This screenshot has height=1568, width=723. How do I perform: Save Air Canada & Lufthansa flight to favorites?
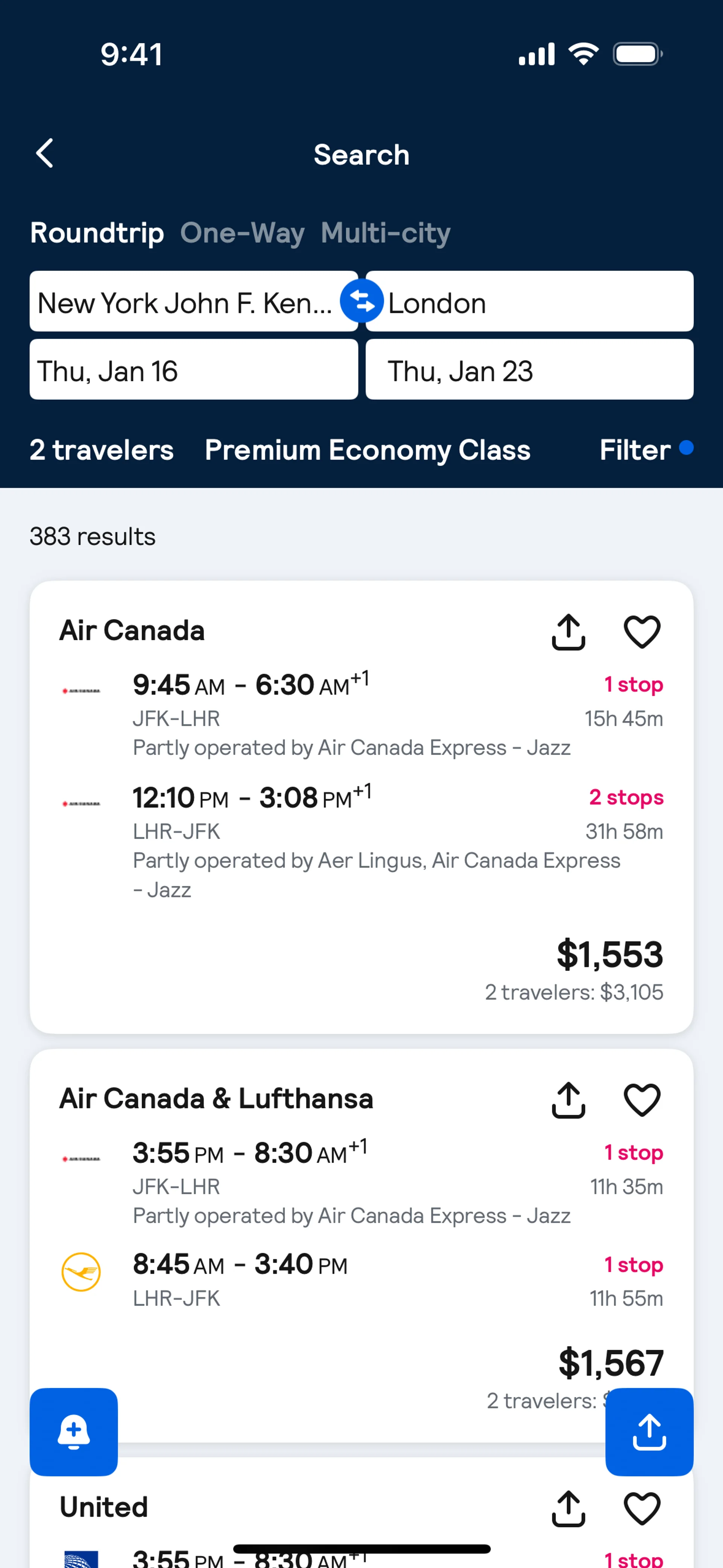642,1099
